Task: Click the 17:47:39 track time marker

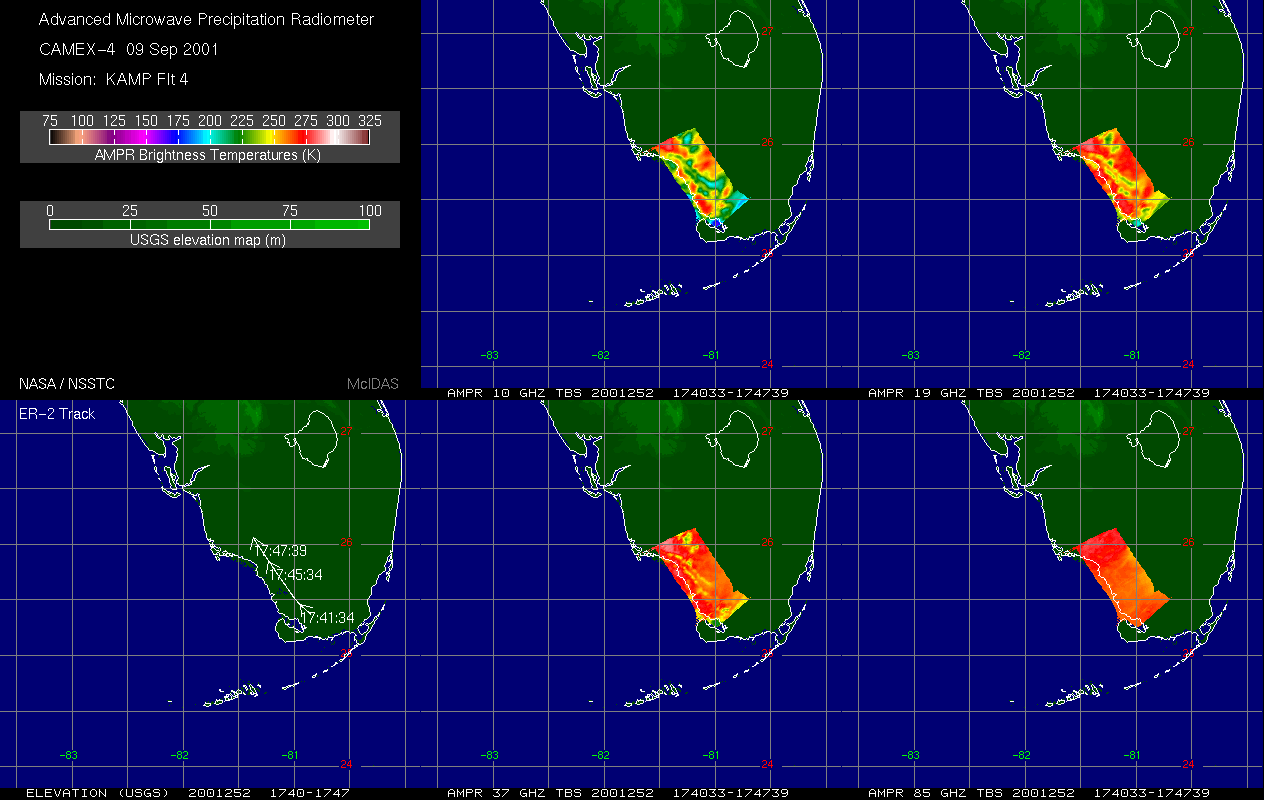Action: [280, 551]
